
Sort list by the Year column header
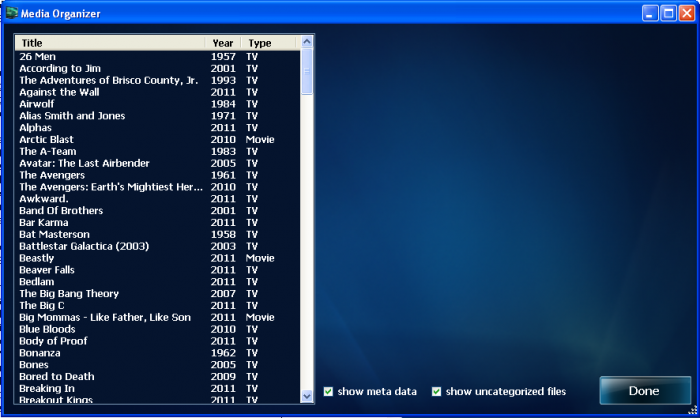click(223, 43)
